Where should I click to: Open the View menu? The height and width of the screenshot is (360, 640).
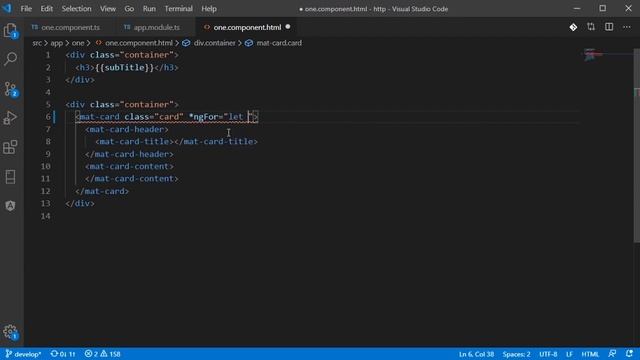108,9
